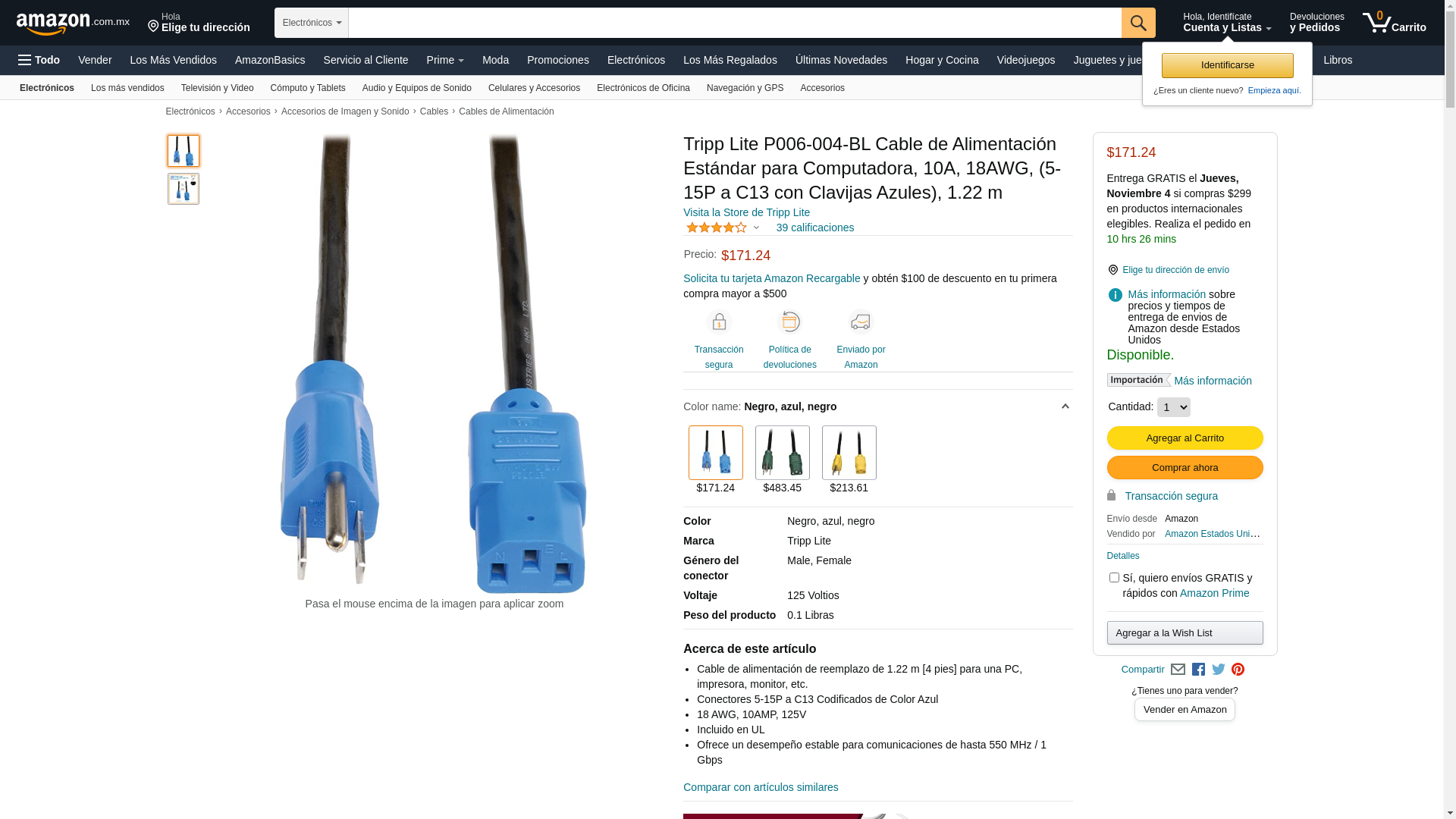Select the yellow cable color option
This screenshot has width=1456, height=819.
(x=849, y=453)
